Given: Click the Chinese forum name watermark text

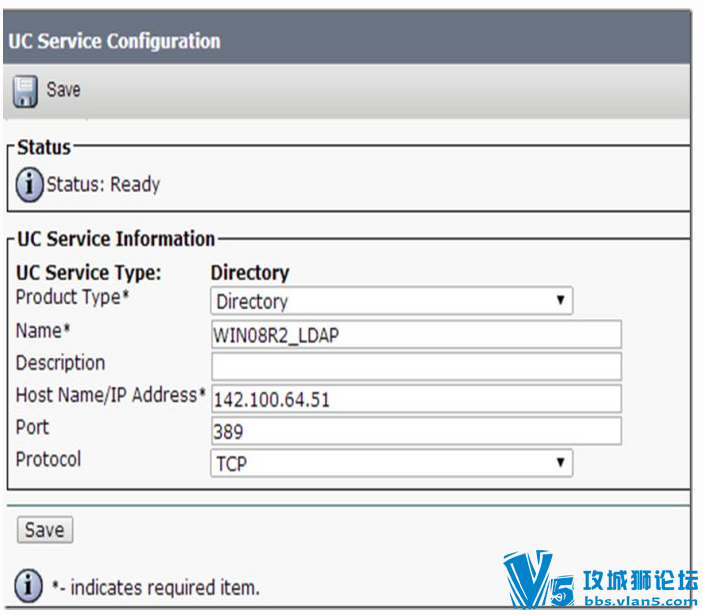Looking at the screenshot, I should tap(640, 580).
